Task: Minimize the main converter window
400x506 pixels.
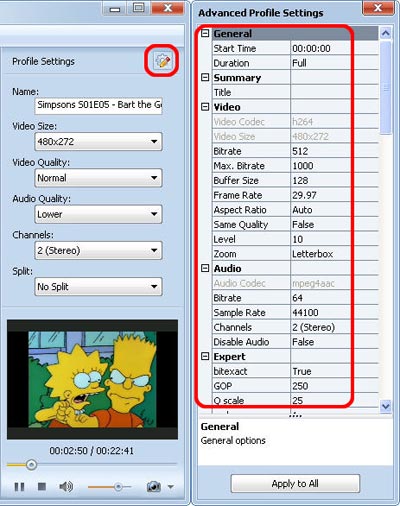Action: point(115,8)
